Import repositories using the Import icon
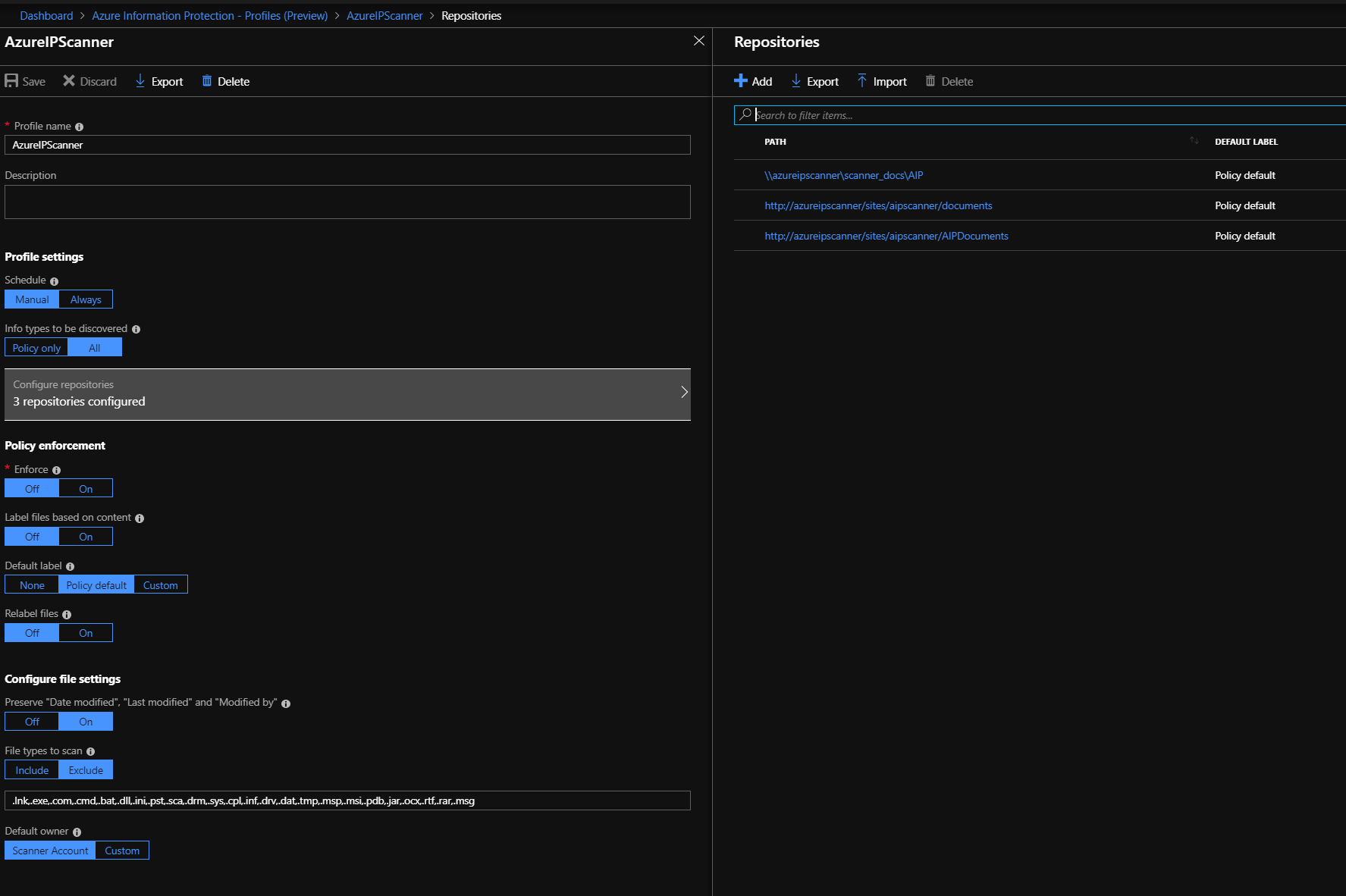The width and height of the screenshot is (1346, 896). [862, 81]
